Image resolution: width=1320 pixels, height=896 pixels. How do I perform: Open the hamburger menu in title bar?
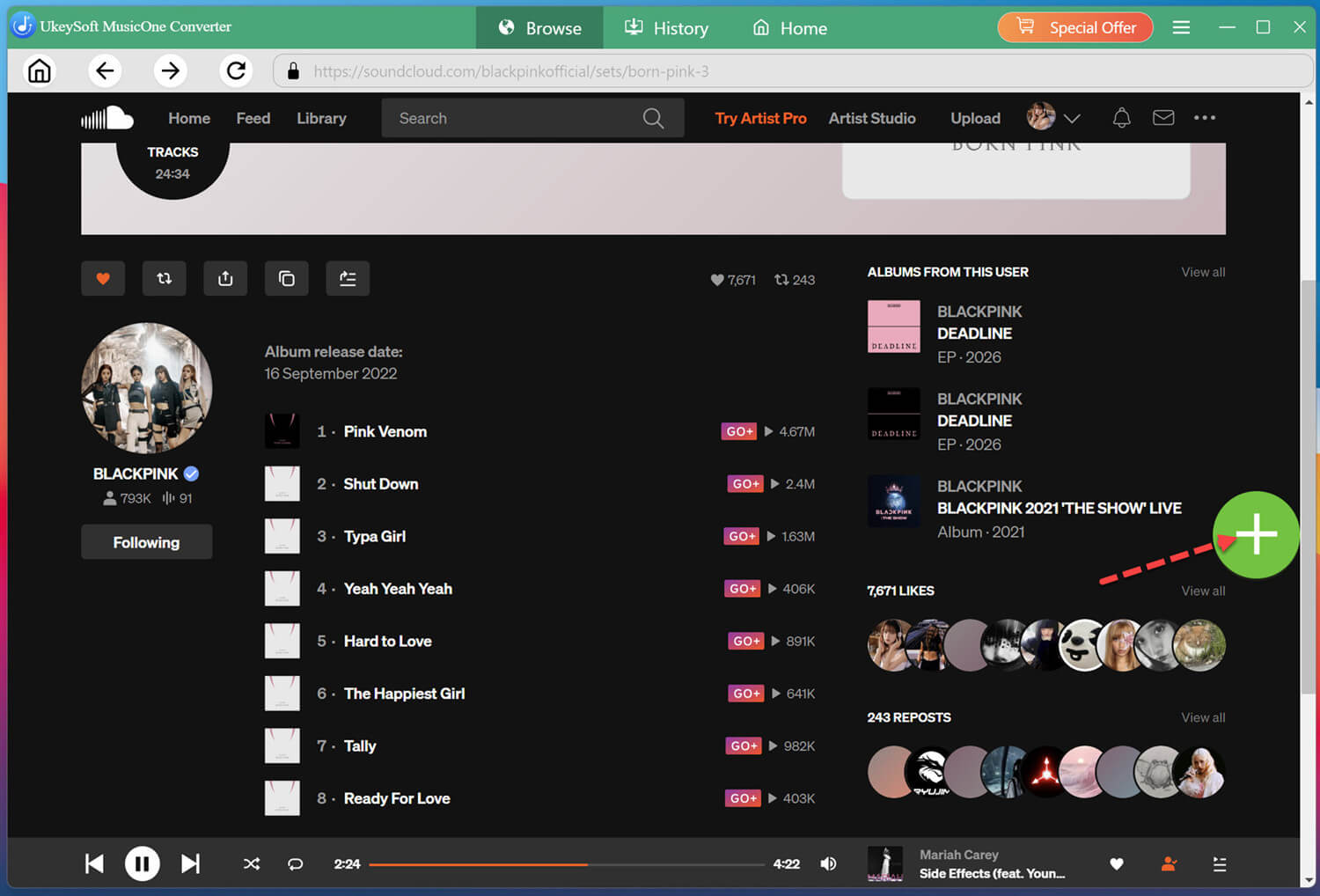[x=1181, y=27]
